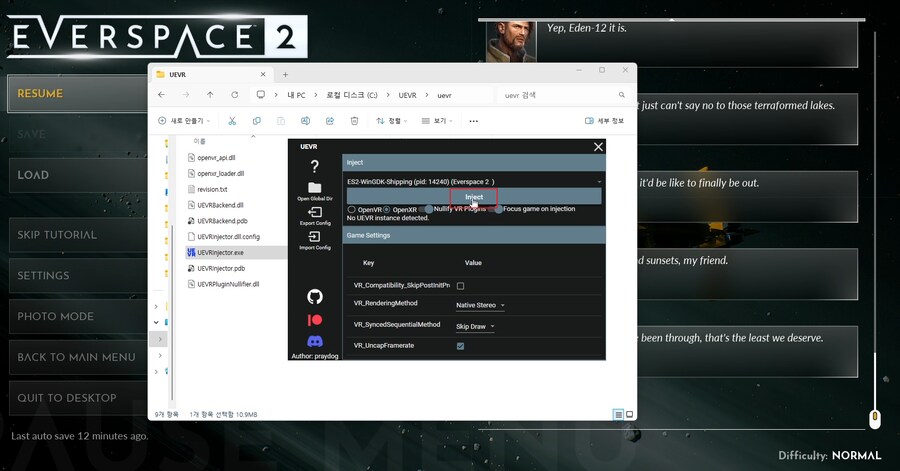Open the 새로 만들기 (New) dropdown
The image size is (900, 471).
point(184,120)
